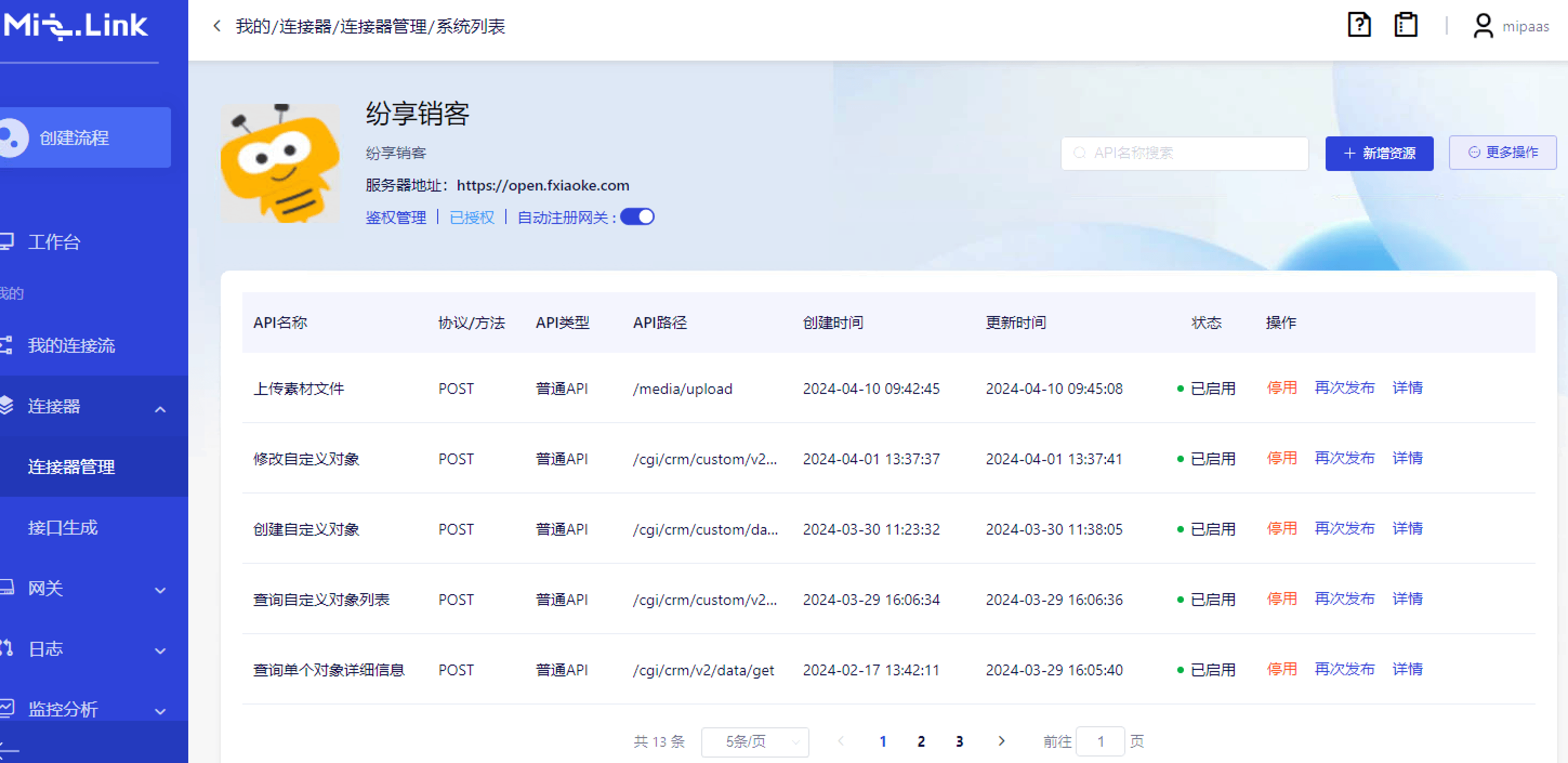Click the 日志 sidebar icon
The height and width of the screenshot is (763, 1568).
coord(6,648)
